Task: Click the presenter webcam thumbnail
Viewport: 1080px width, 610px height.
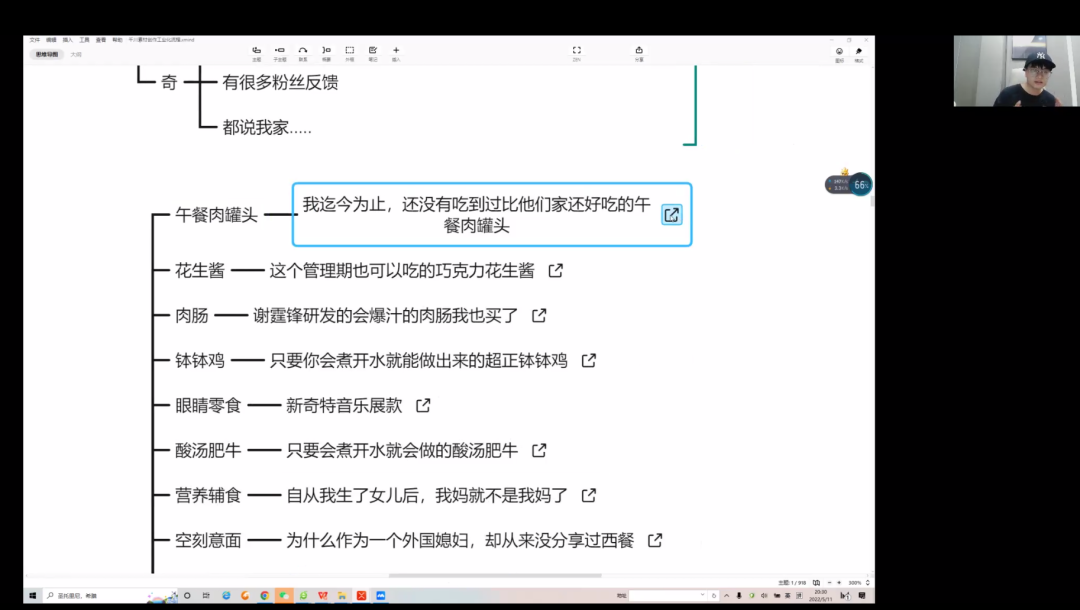Action: [x=1017, y=71]
